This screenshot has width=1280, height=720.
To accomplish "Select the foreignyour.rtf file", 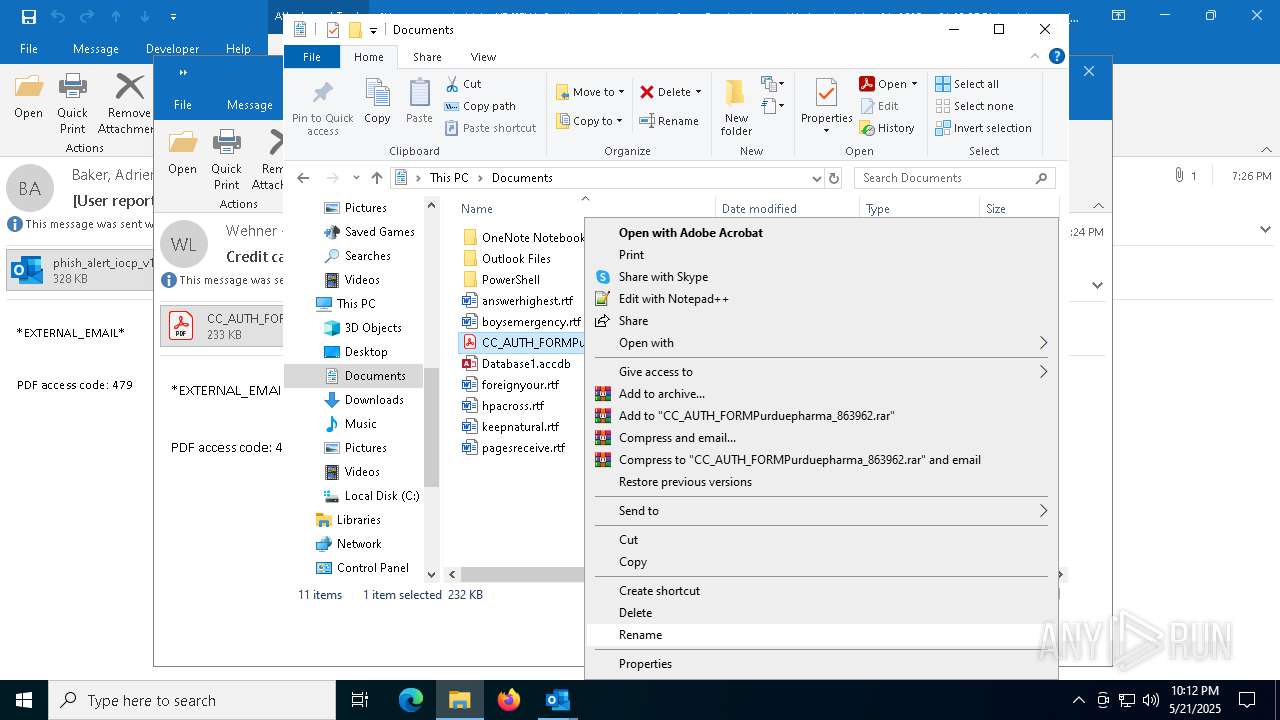I will 520,385.
